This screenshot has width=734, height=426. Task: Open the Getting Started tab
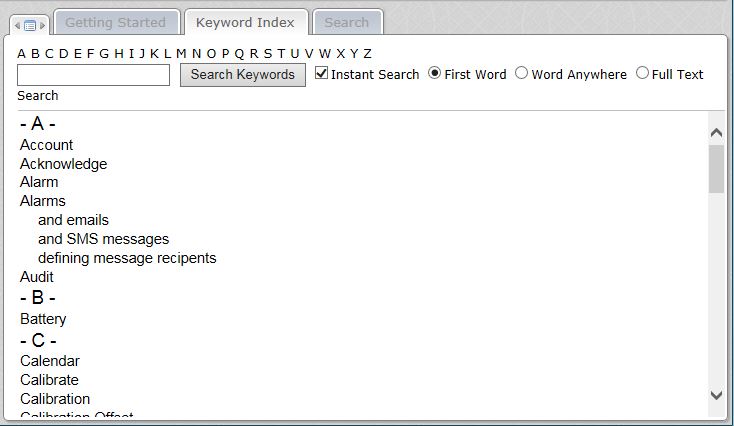115,22
